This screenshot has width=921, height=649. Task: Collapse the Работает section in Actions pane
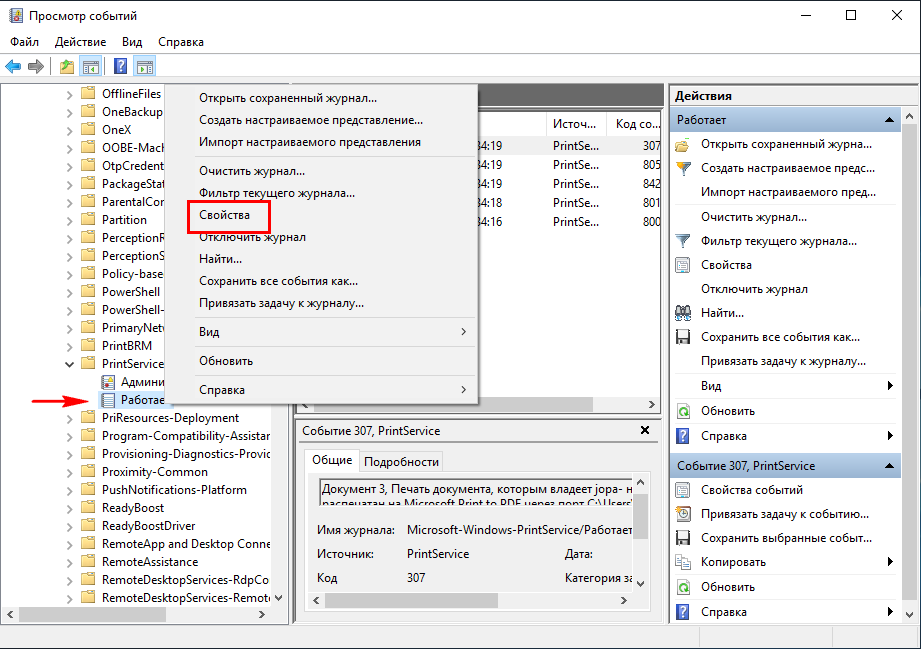[x=889, y=120]
